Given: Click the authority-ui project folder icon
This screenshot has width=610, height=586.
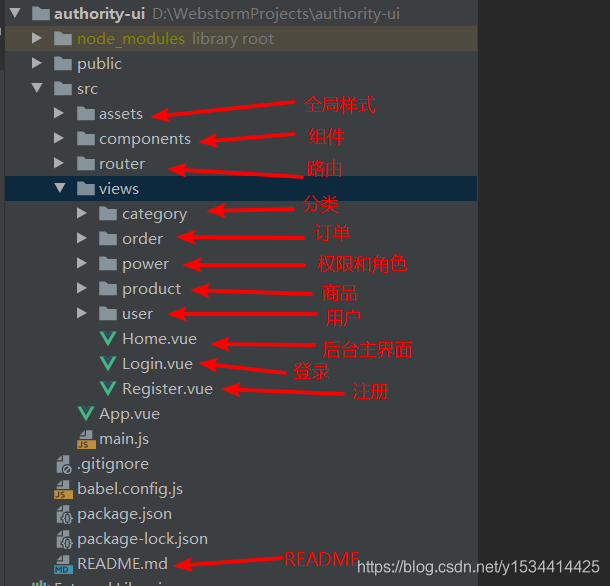Looking at the screenshot, I should pos(41,14).
